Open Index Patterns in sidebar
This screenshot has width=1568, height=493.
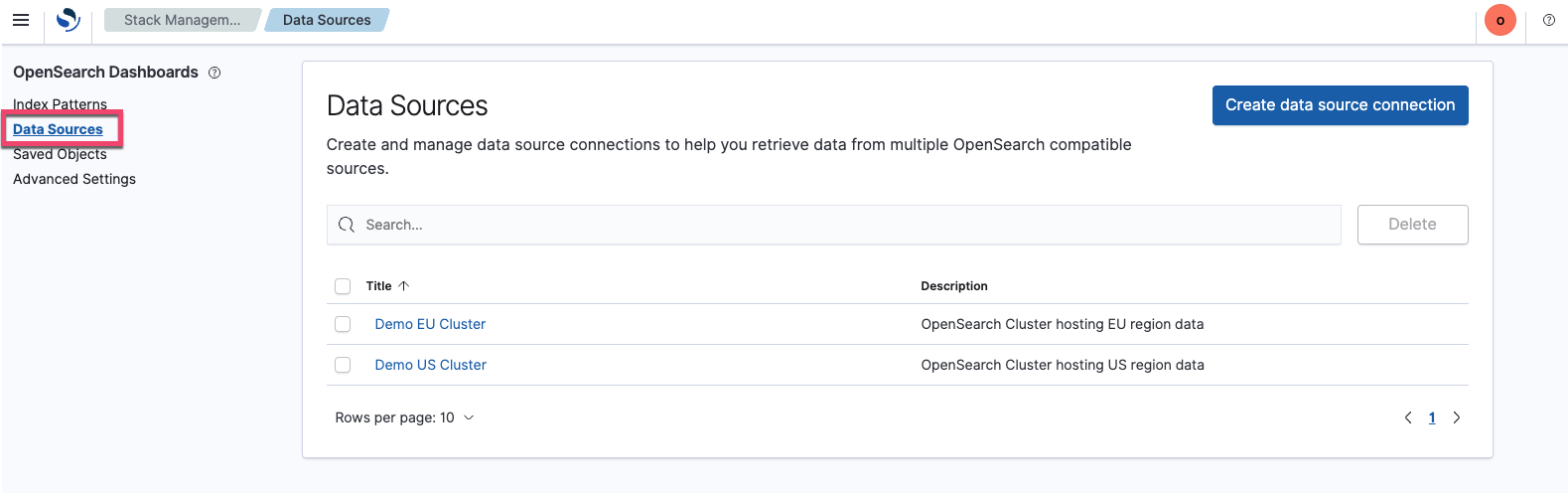pos(60,104)
